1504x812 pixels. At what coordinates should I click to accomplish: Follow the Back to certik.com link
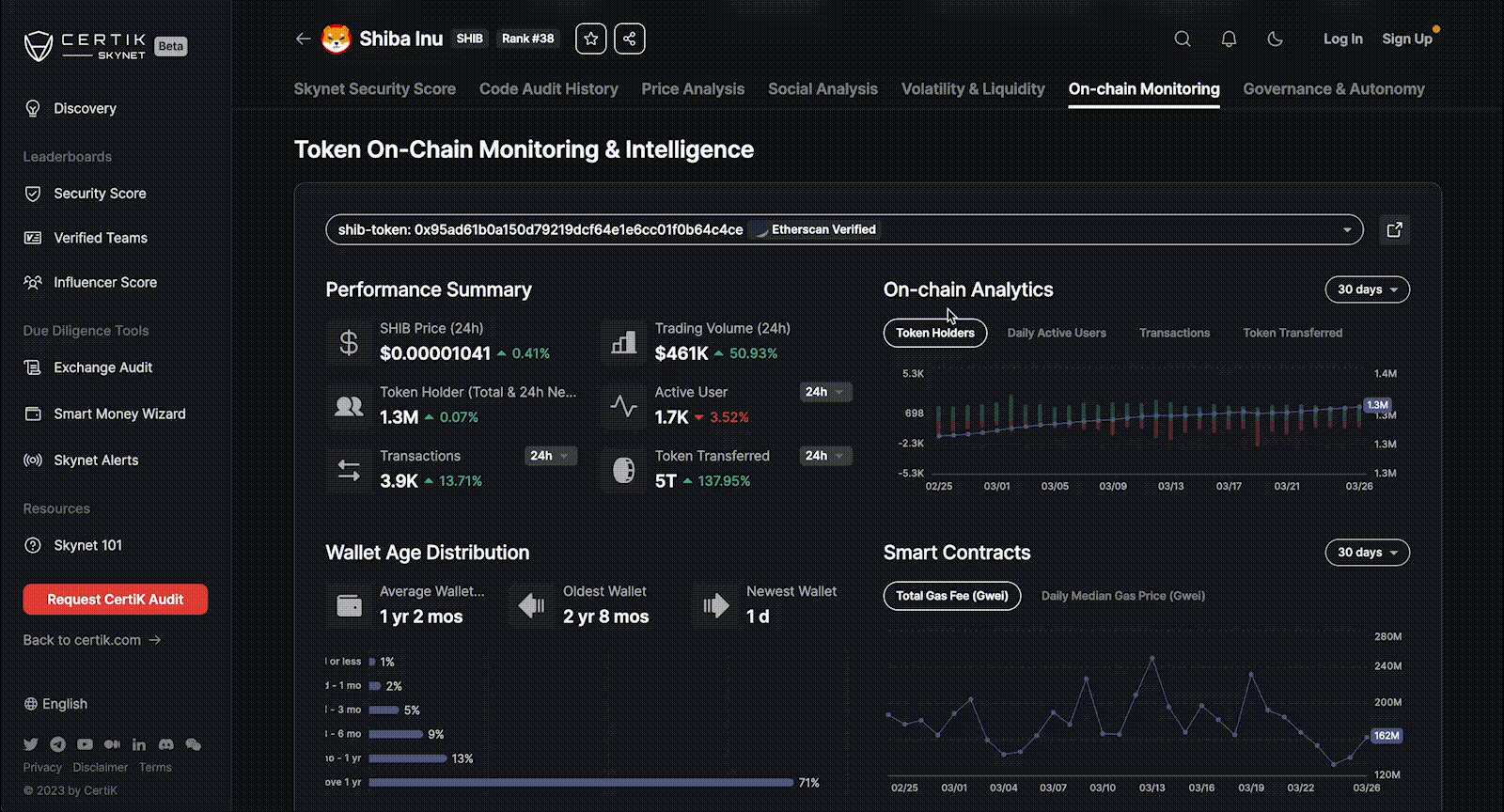click(x=92, y=640)
